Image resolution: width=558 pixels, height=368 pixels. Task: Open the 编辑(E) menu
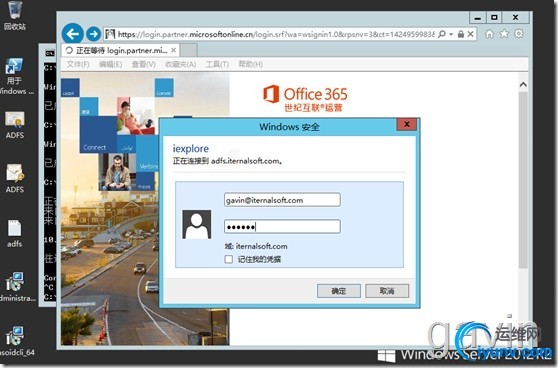point(110,64)
